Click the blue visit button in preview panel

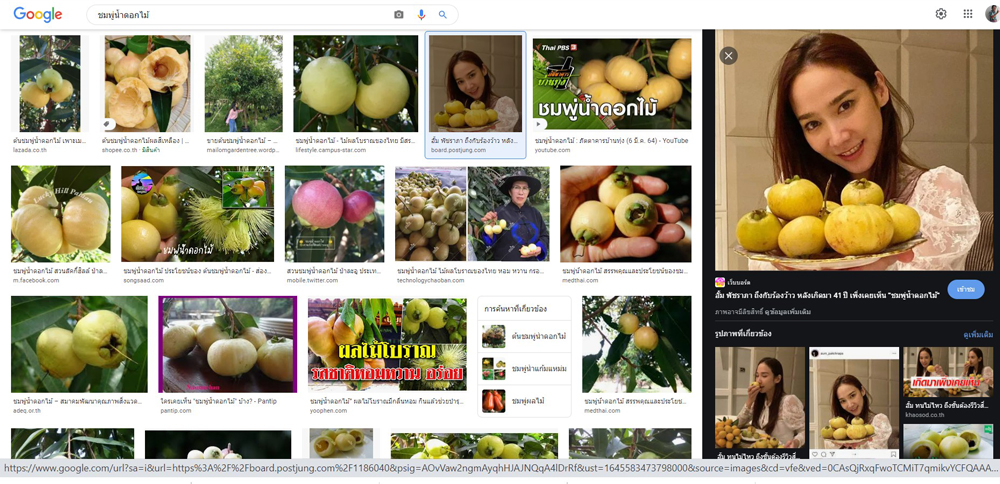pos(966,289)
